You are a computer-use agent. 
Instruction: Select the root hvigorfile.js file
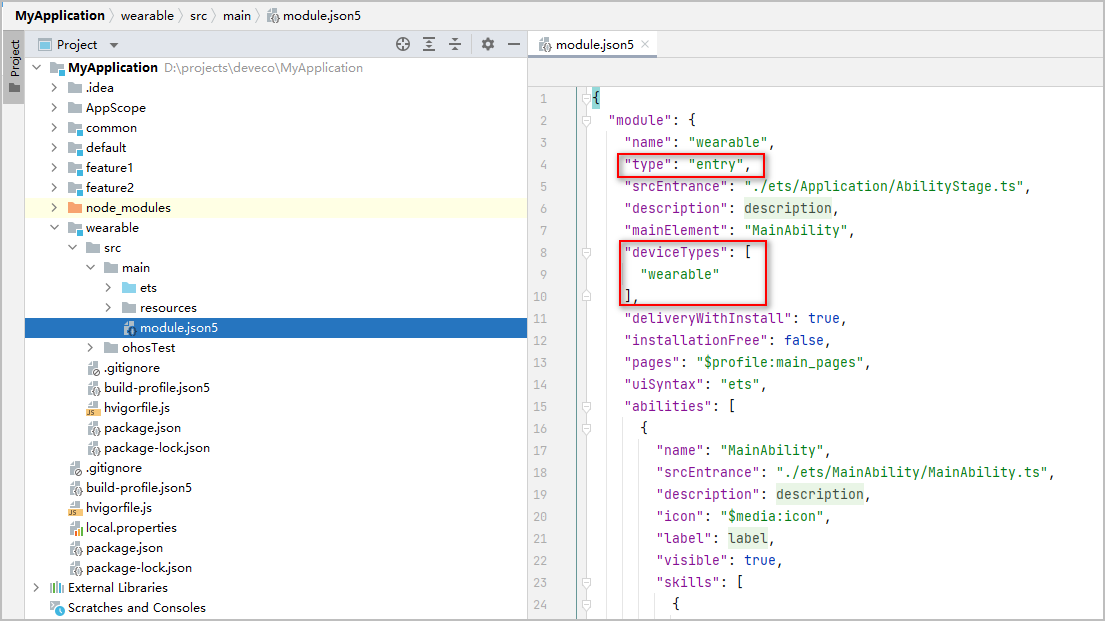pyautogui.click(x=118, y=508)
